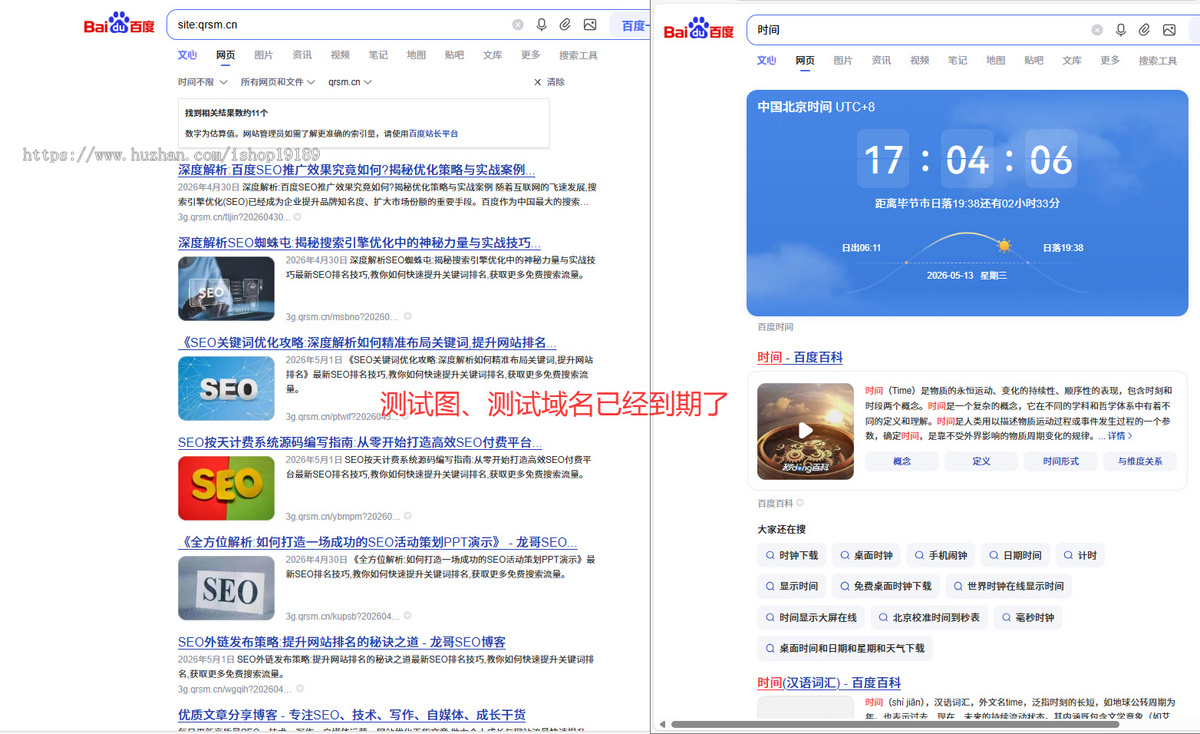Start voice search in site:qrsm.cn window
This screenshot has width=1200, height=734.
pyautogui.click(x=541, y=24)
